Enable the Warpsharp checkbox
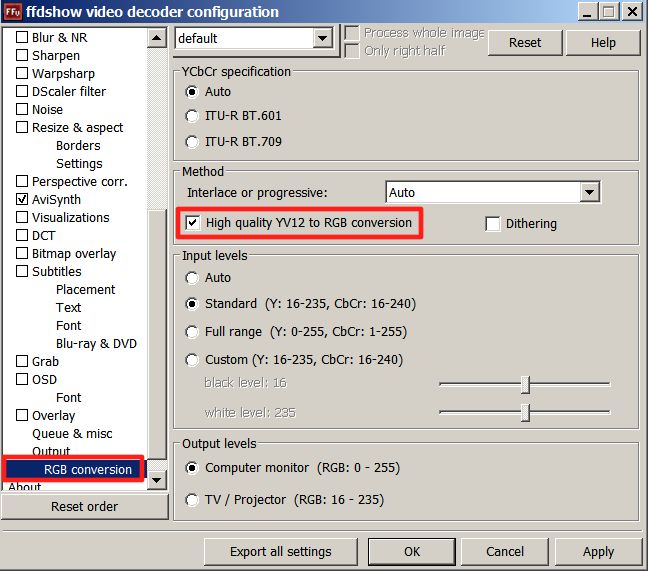 pos(21,73)
